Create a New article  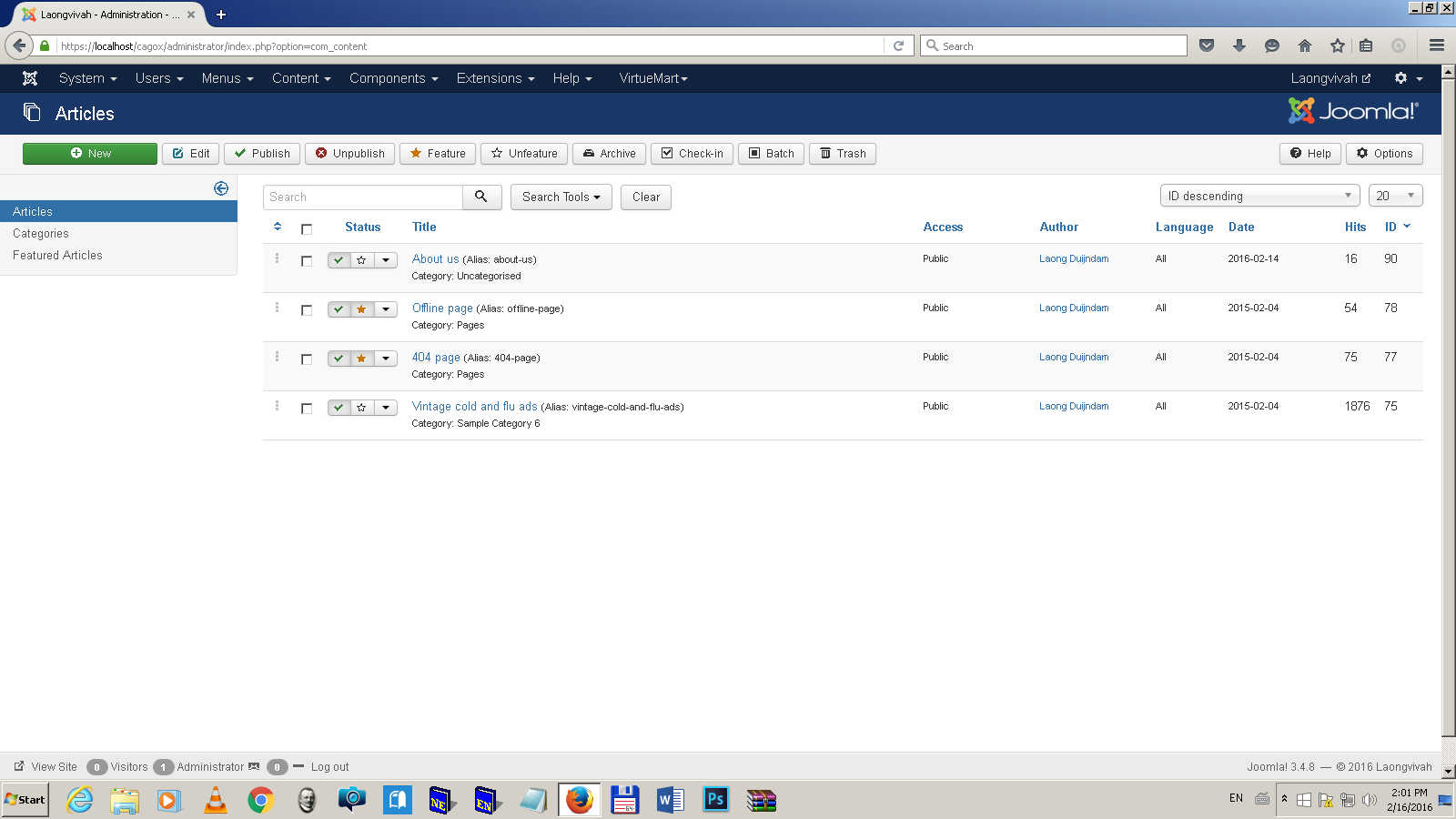click(x=90, y=153)
